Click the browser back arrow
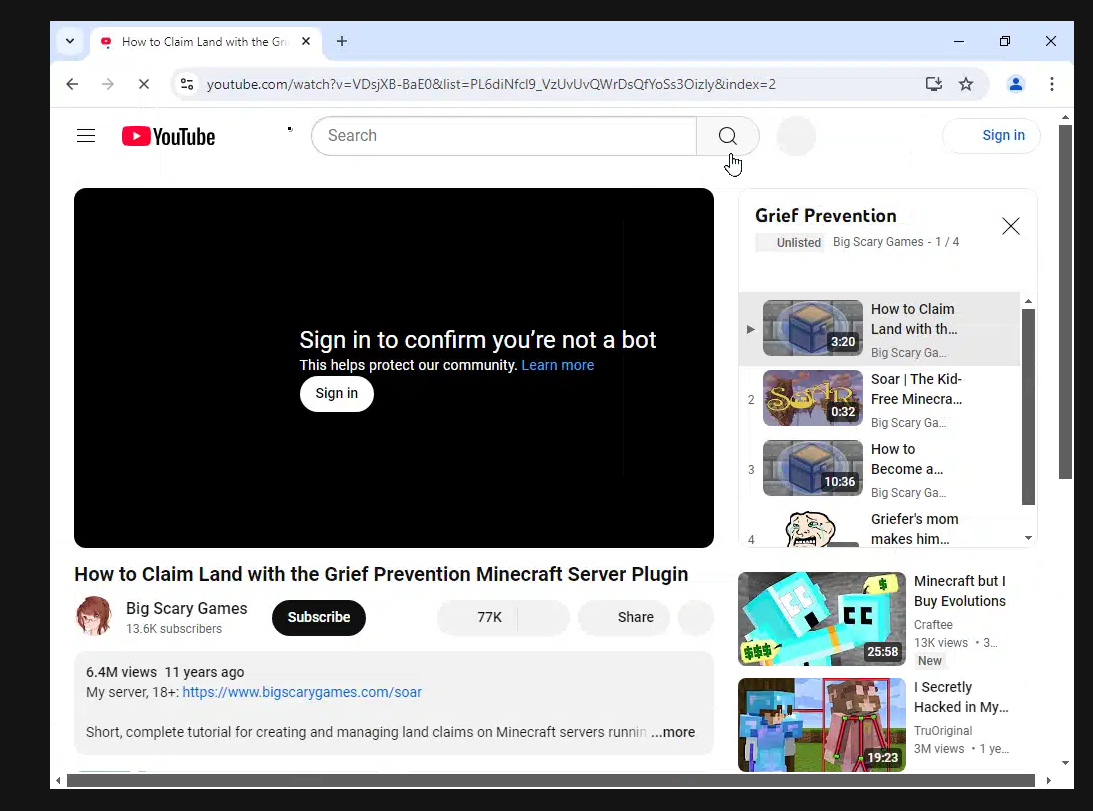Image resolution: width=1093 pixels, height=811 pixels. 72,84
